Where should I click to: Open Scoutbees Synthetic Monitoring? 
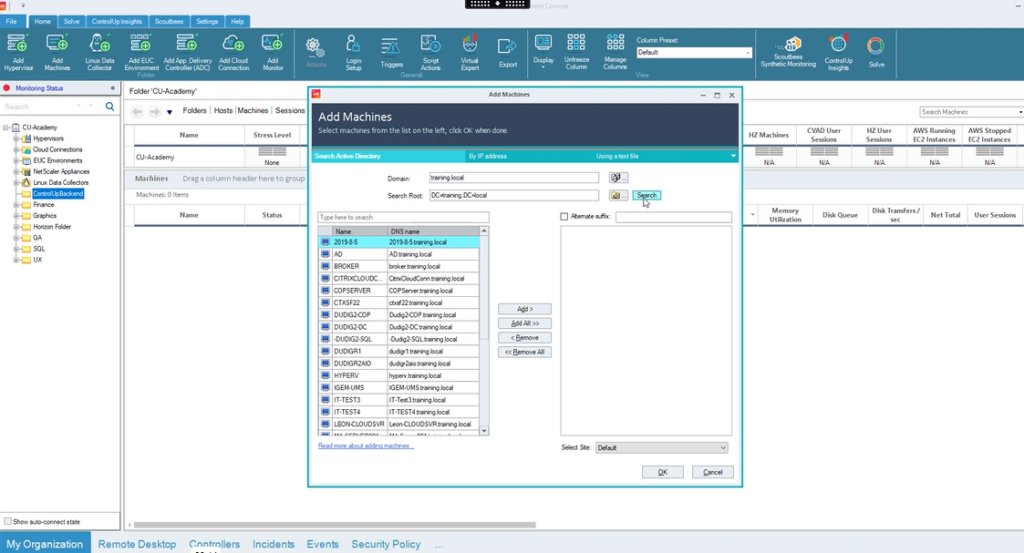788,52
